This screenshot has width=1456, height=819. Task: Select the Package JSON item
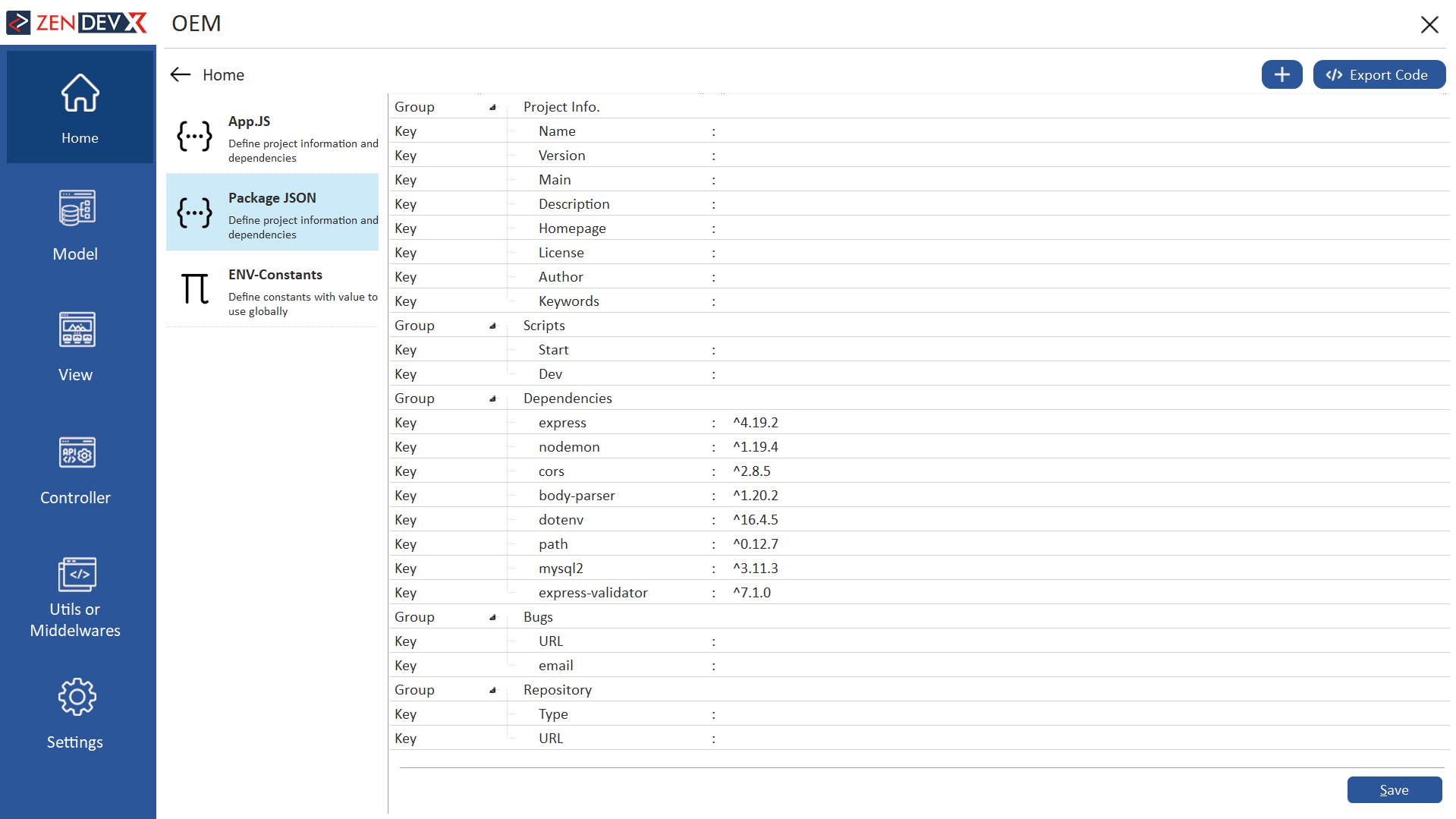pos(273,214)
